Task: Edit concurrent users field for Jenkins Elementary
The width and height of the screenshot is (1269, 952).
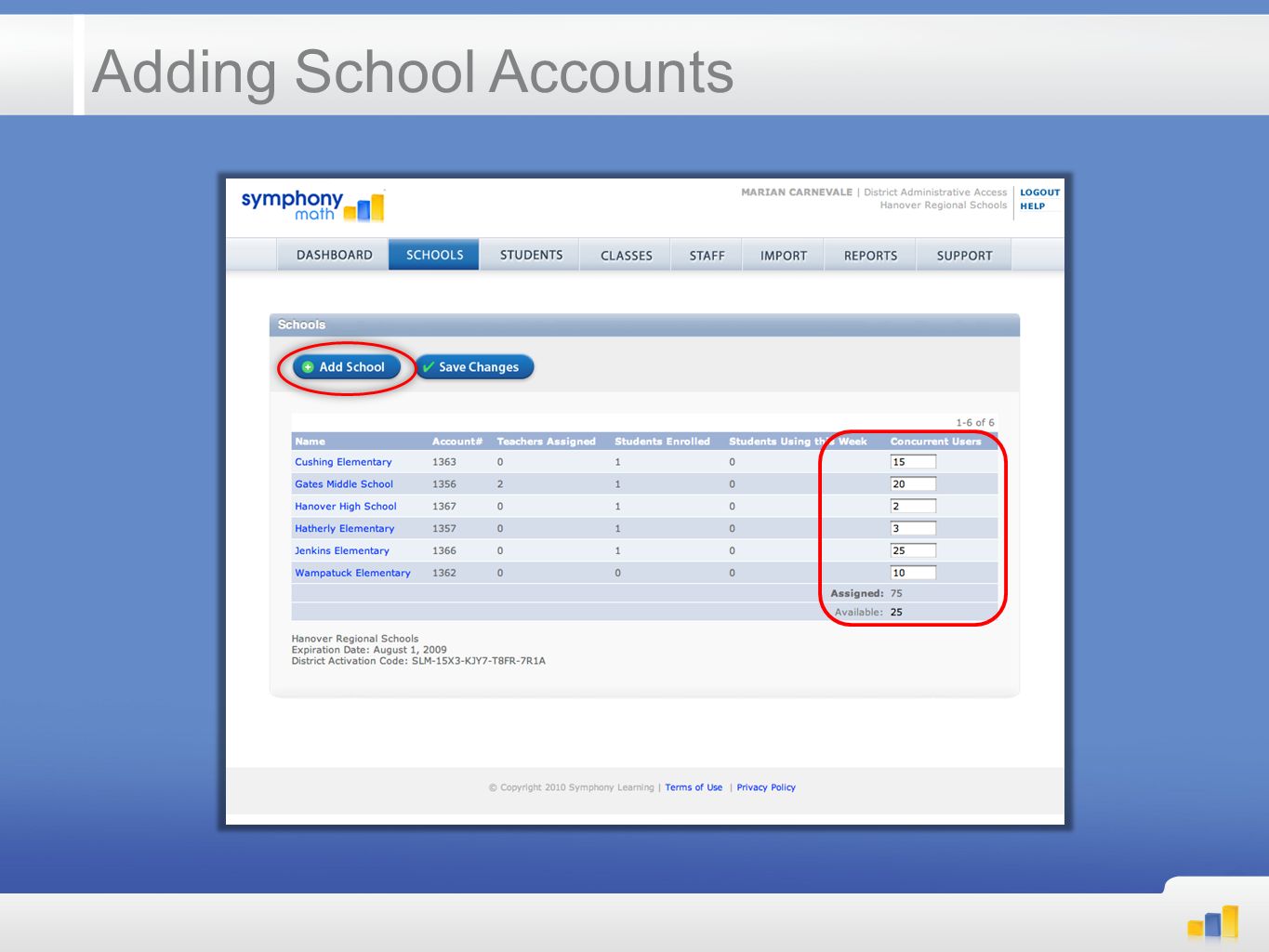Action: point(913,551)
